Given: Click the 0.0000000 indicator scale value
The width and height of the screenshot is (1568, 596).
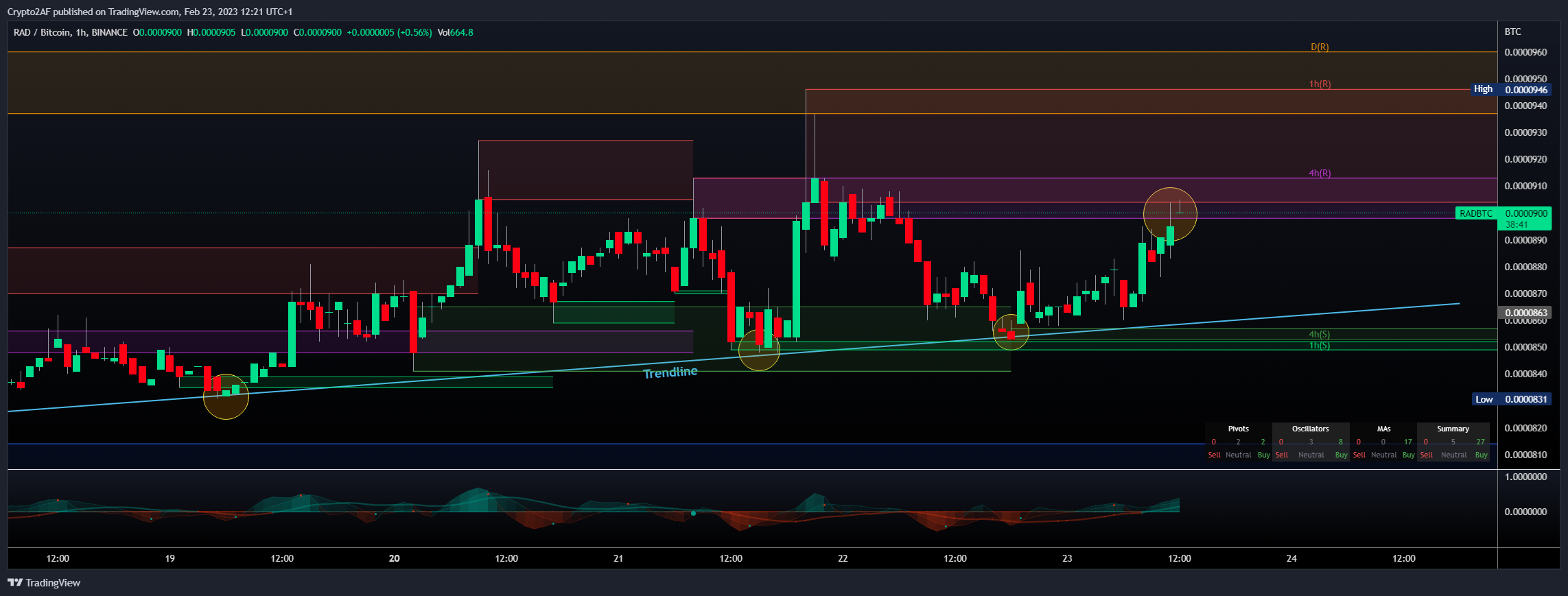Looking at the screenshot, I should pos(1524,512).
